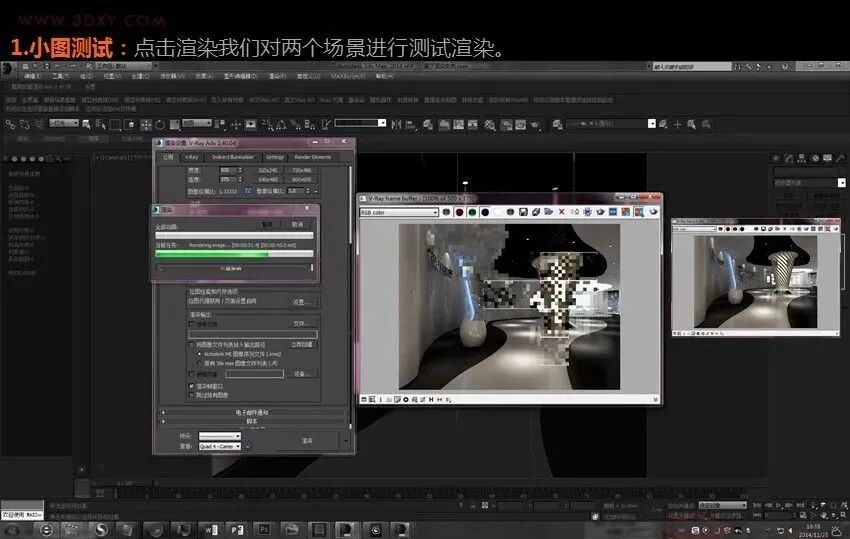Click the load image folder icon in frame buffer
850x539 pixels.
pyautogui.click(x=549, y=212)
